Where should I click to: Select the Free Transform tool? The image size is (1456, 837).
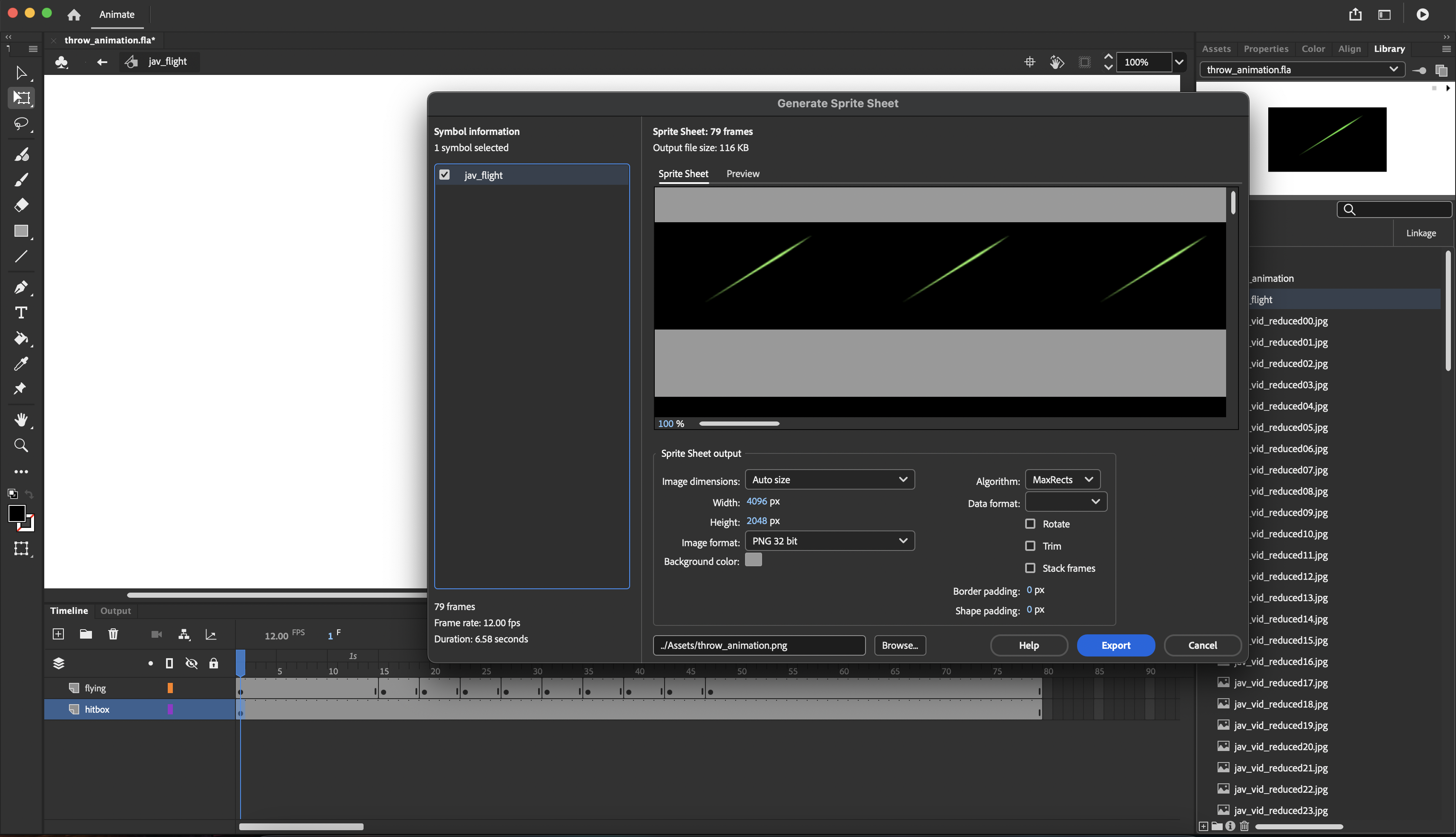21,98
